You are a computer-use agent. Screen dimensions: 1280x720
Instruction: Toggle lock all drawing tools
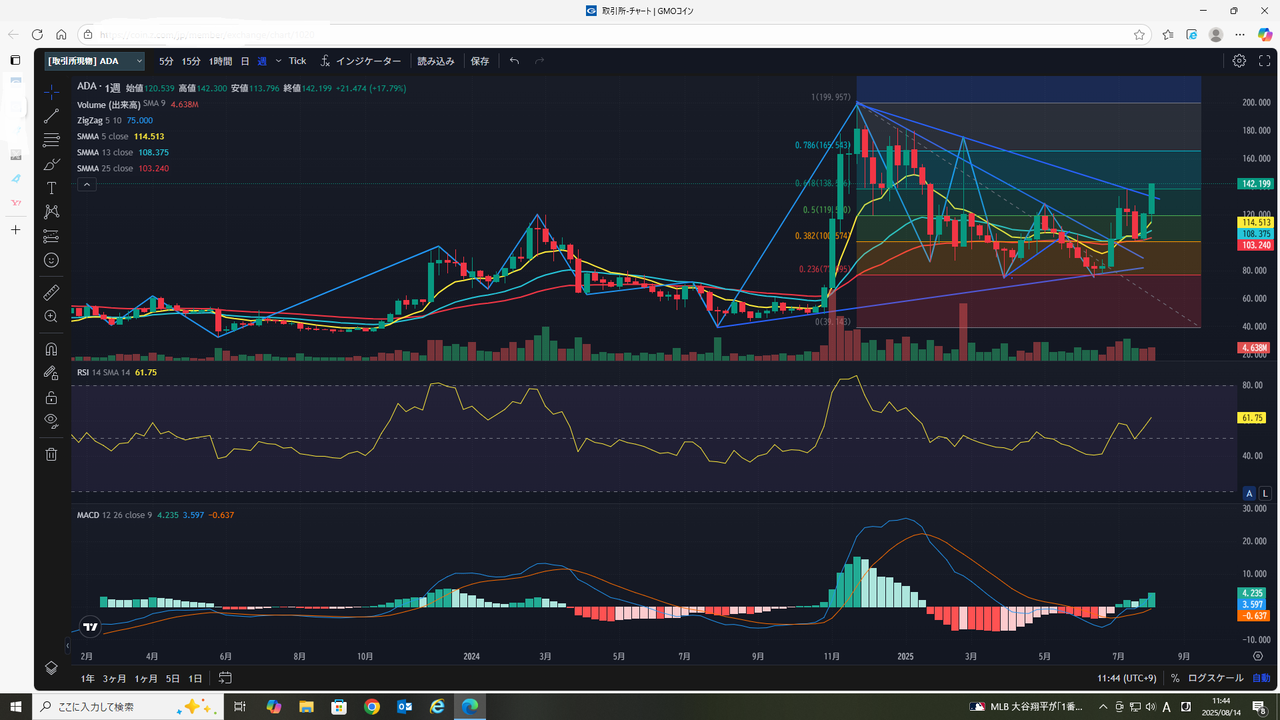click(52, 397)
